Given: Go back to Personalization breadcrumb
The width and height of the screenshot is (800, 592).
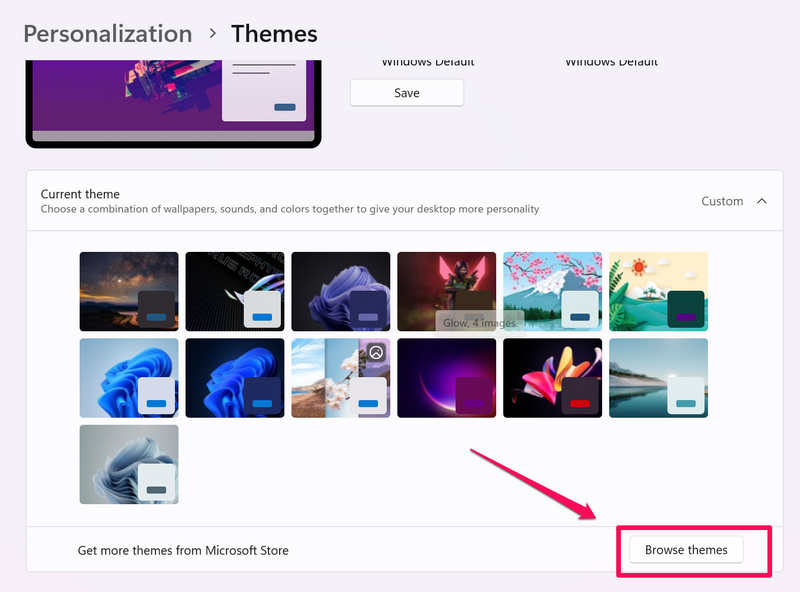Looking at the screenshot, I should coord(107,33).
